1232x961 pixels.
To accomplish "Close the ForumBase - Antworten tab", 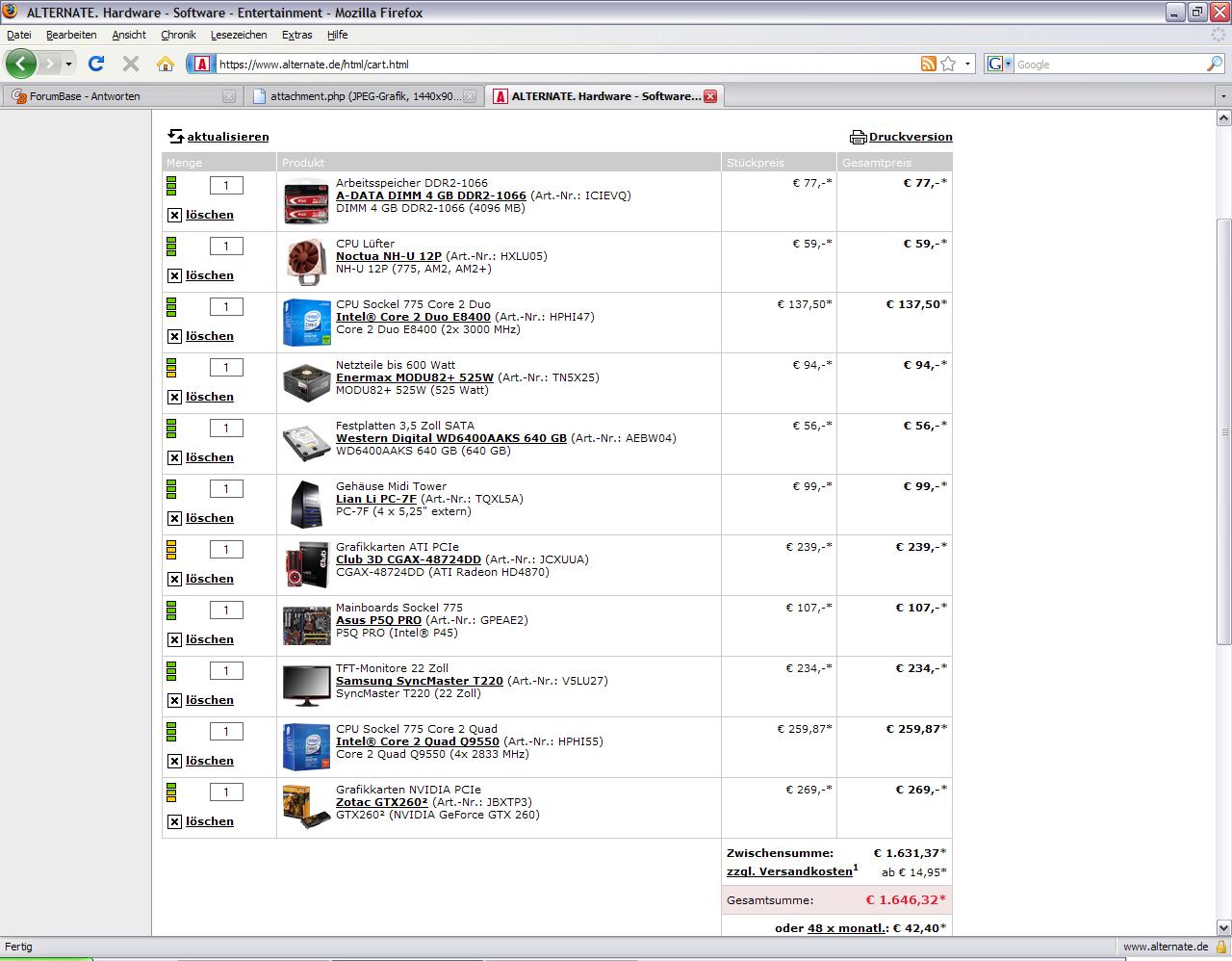I will coord(228,96).
